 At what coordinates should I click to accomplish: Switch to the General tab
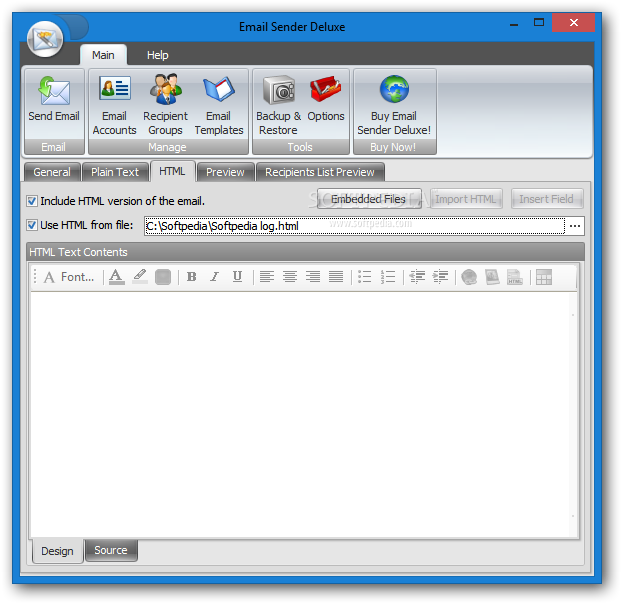(x=52, y=172)
